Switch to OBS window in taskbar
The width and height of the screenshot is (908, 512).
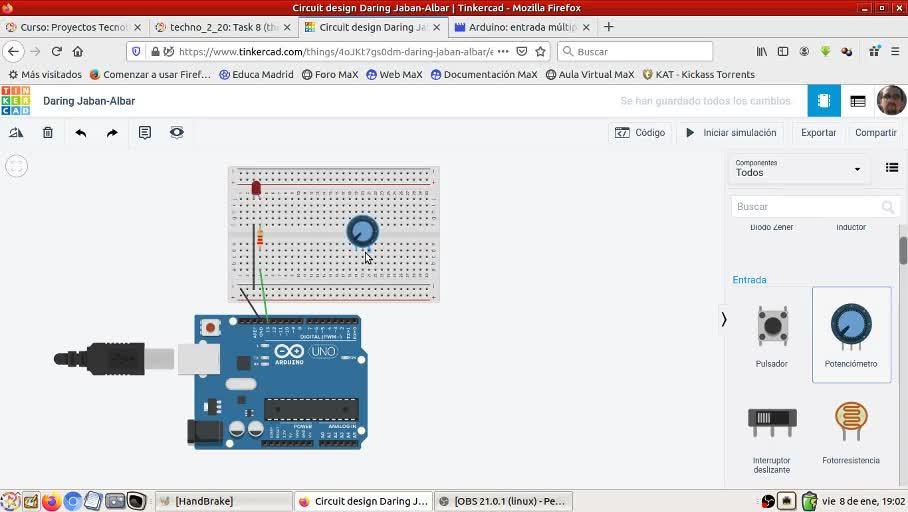click(x=503, y=501)
